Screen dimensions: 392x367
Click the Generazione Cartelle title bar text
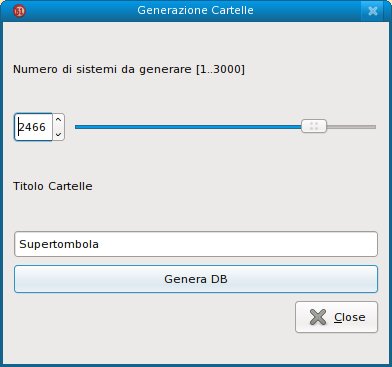click(x=195, y=10)
